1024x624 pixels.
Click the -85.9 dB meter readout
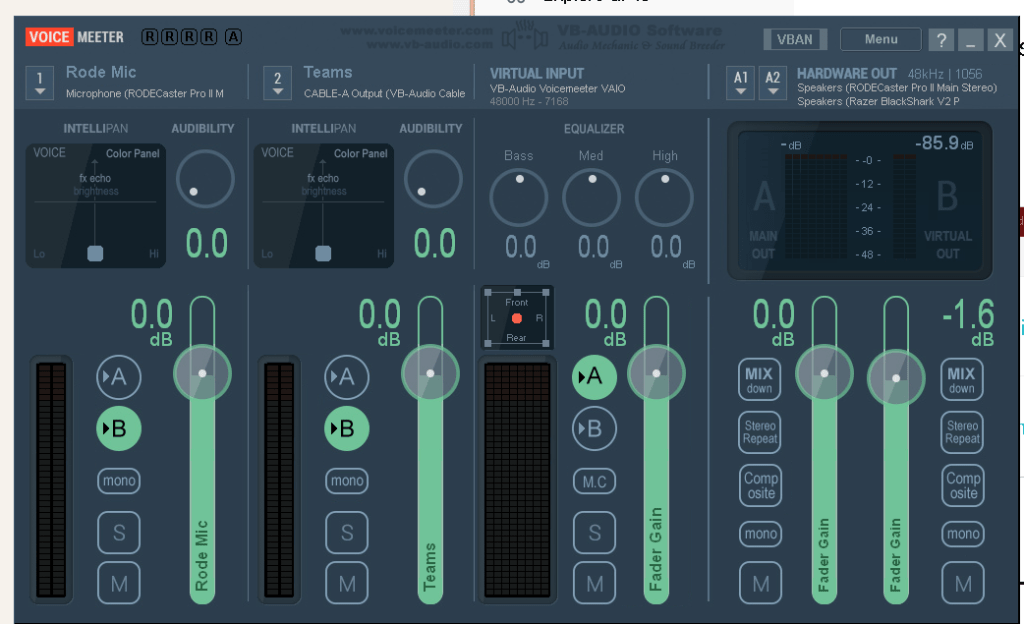click(x=944, y=143)
